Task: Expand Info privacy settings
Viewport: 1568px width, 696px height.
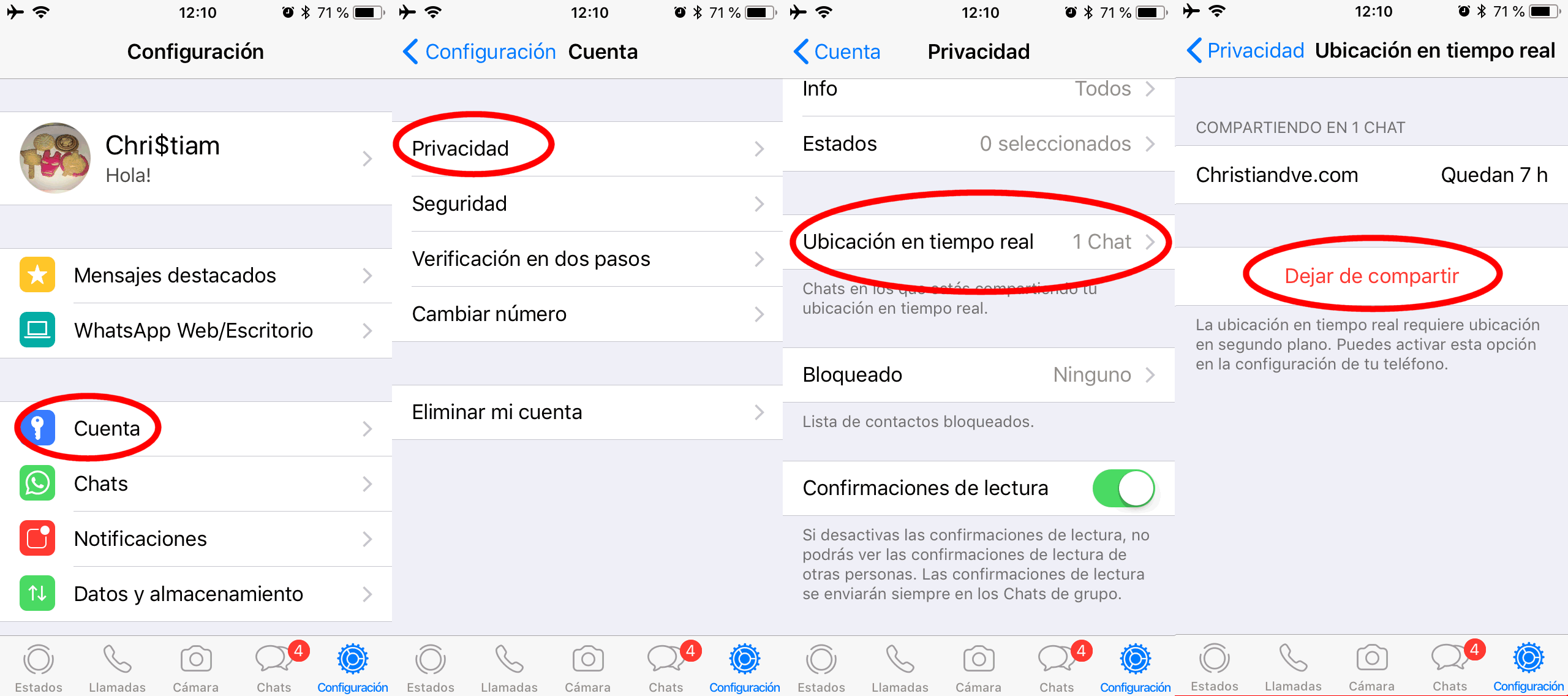Action: tap(980, 91)
